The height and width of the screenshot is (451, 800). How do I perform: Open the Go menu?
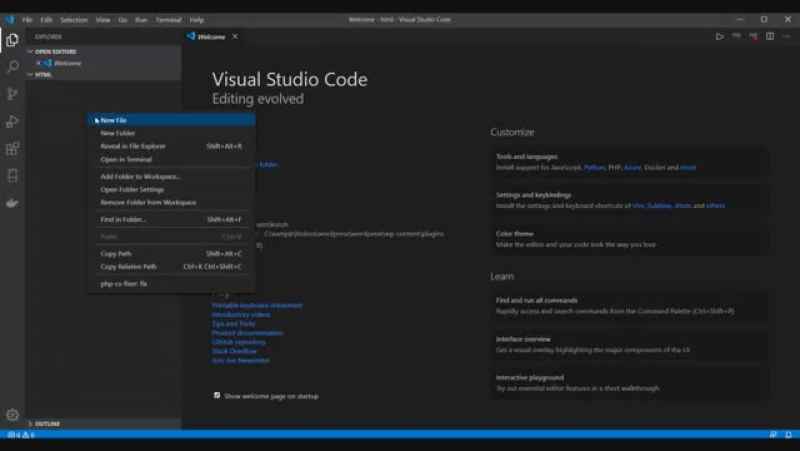tap(123, 19)
